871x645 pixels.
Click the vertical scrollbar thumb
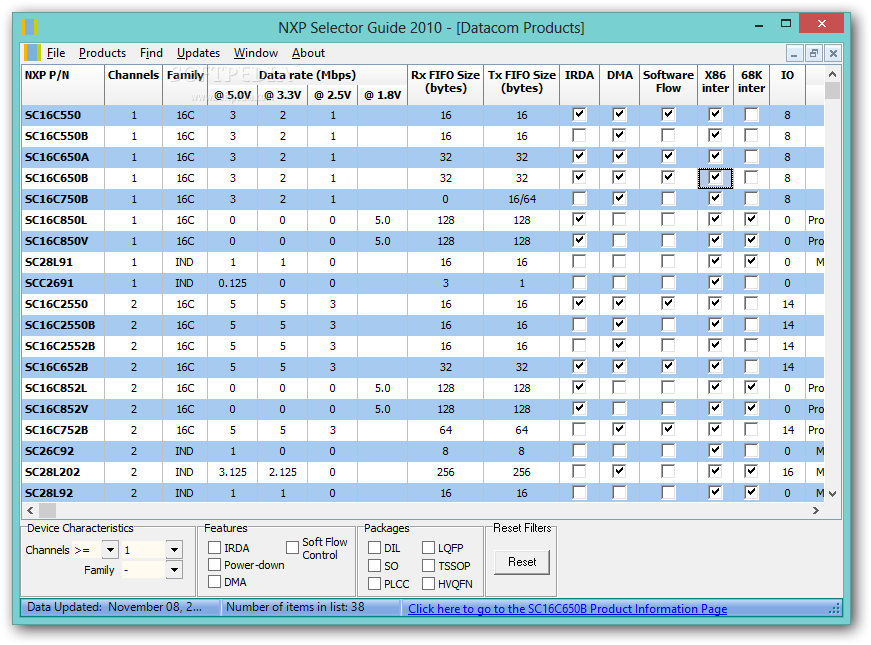click(x=832, y=90)
